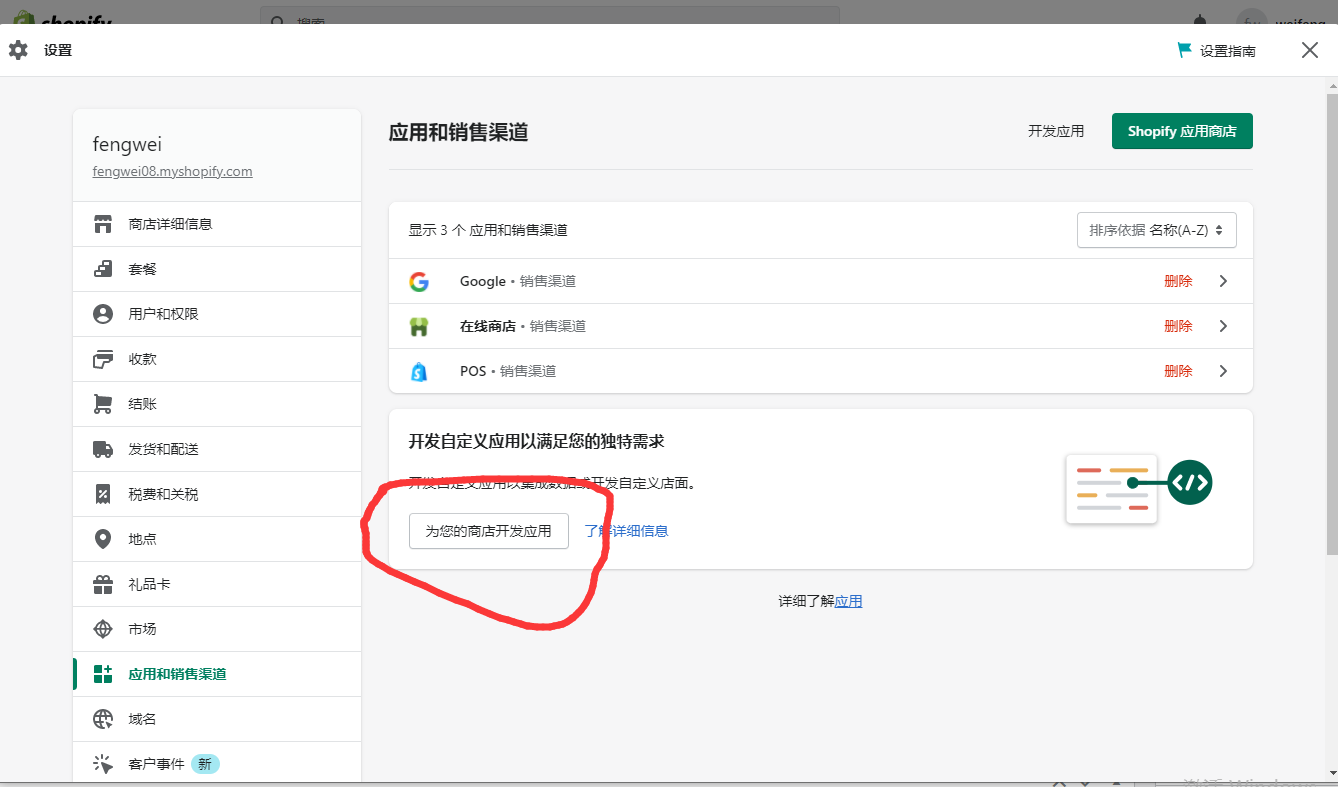Image resolution: width=1338 pixels, height=787 pixels.
Task: Open 客户事件 settings
Action: [217, 764]
